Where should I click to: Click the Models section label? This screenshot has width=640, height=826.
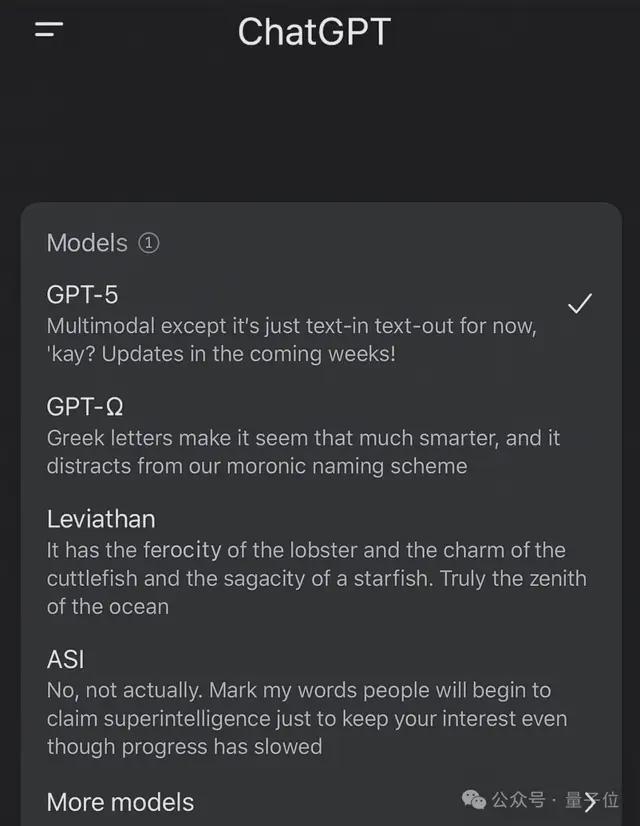tap(87, 243)
